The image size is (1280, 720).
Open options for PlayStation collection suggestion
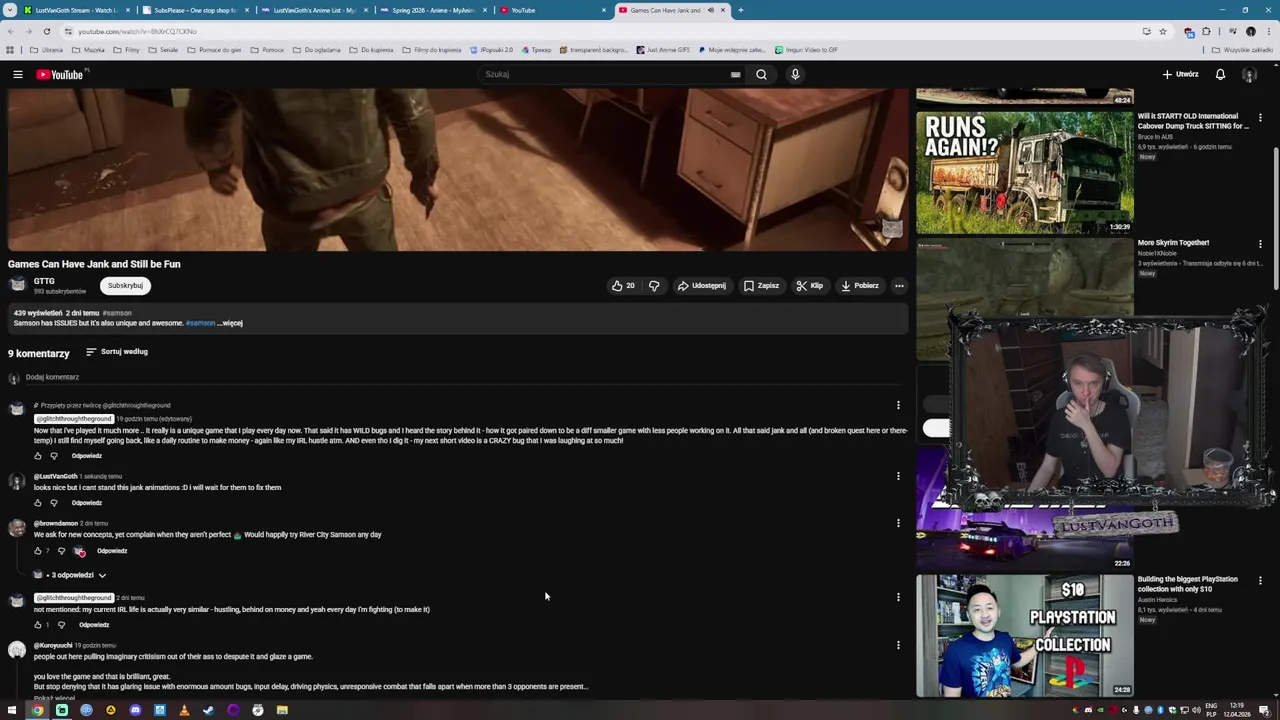coord(1260,581)
